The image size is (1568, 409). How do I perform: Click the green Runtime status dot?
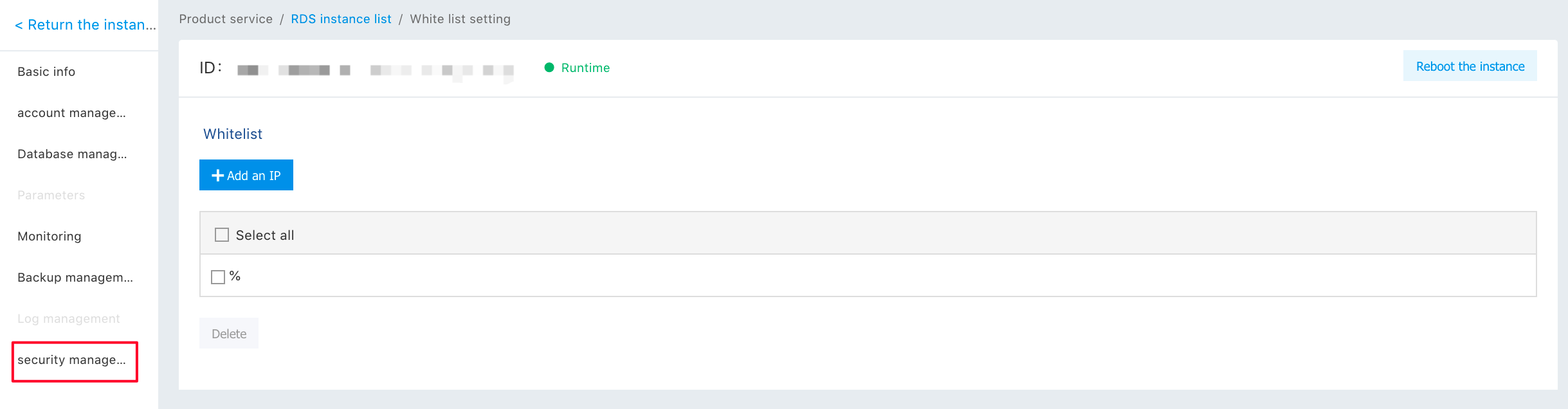tap(549, 68)
